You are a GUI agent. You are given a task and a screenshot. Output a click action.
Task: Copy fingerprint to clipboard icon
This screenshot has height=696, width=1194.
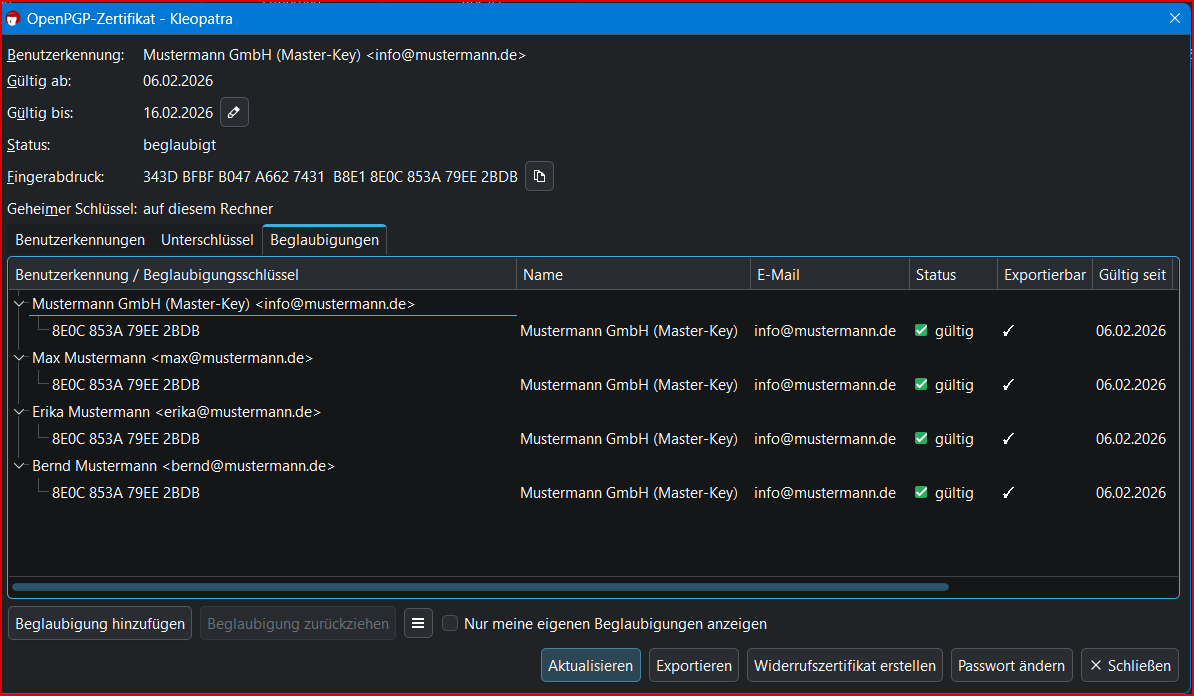coord(539,177)
